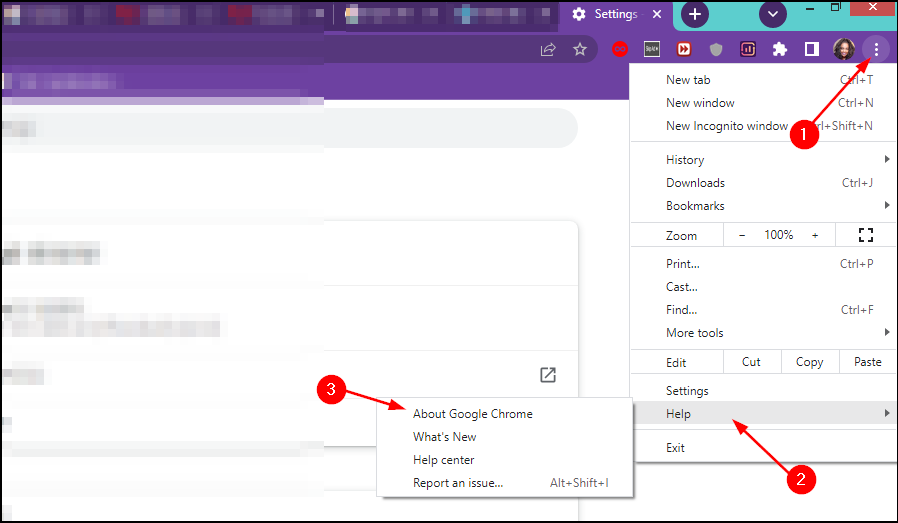Click the profile avatar picture
898x523 pixels.
[x=844, y=49]
